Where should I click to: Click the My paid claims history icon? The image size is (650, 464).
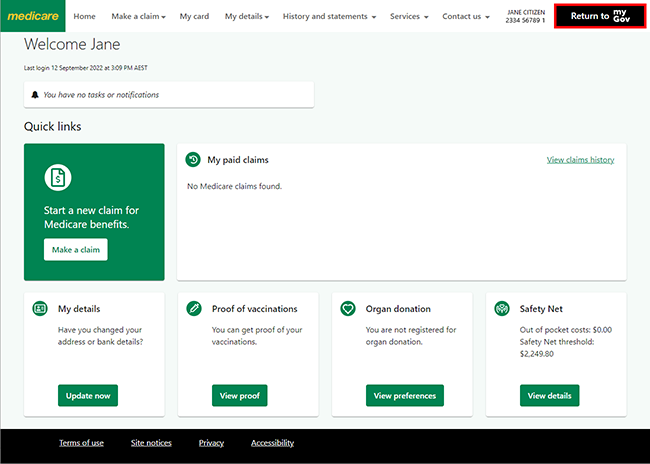click(193, 160)
